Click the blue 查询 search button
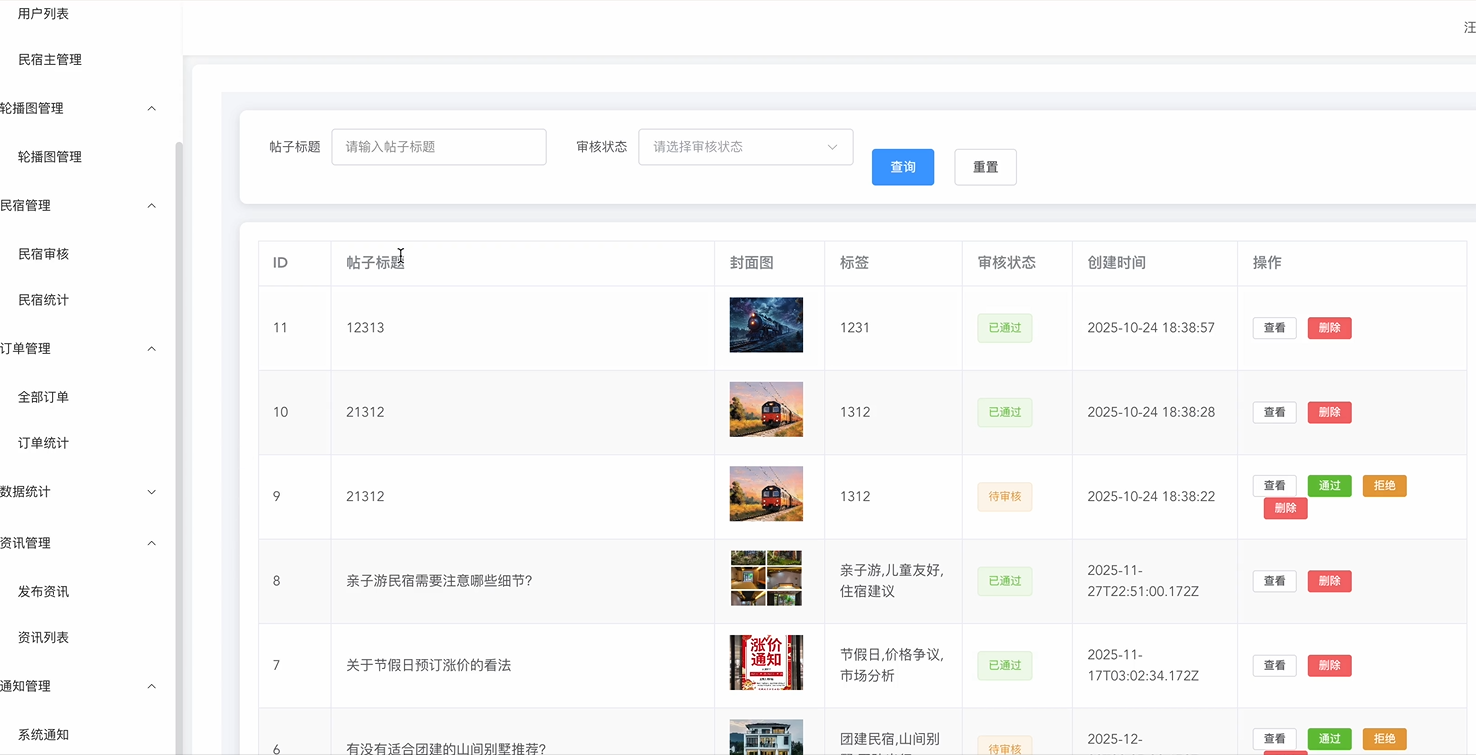The width and height of the screenshot is (1476, 755). (902, 167)
